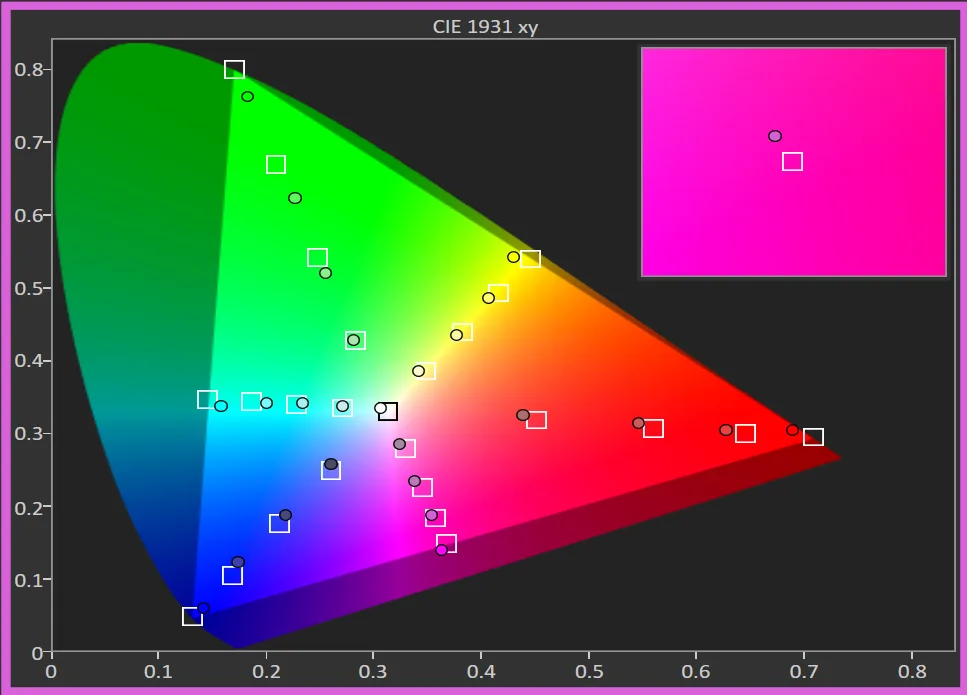Click the 100% yellow target square

(530, 259)
